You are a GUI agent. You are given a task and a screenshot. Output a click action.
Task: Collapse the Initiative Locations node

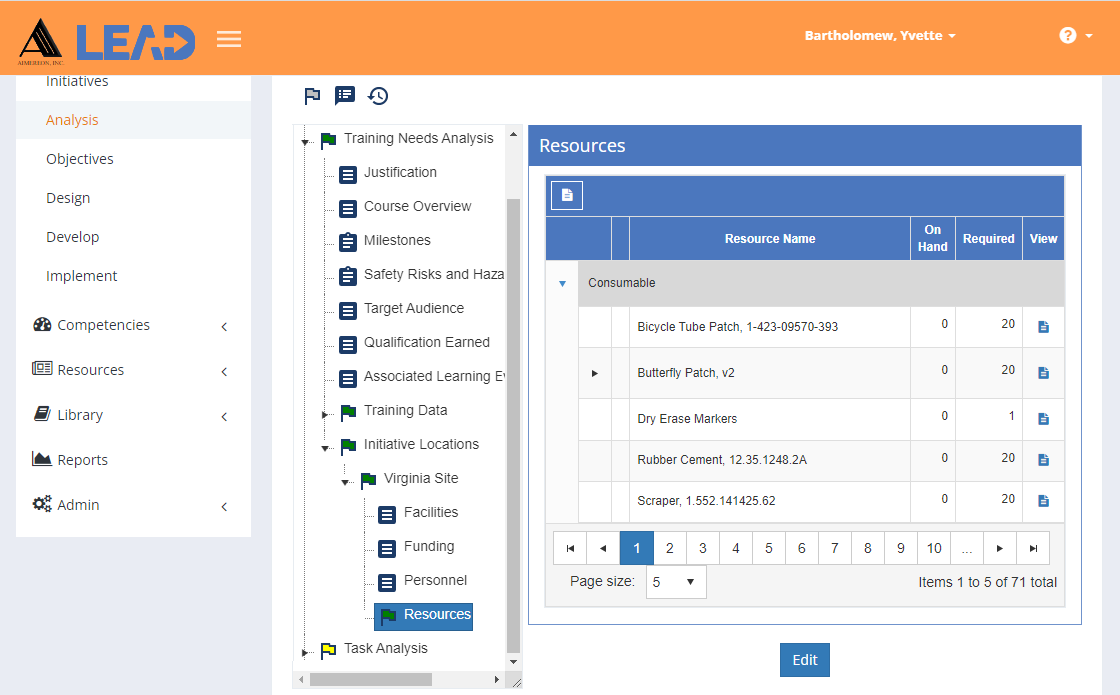[325, 449]
